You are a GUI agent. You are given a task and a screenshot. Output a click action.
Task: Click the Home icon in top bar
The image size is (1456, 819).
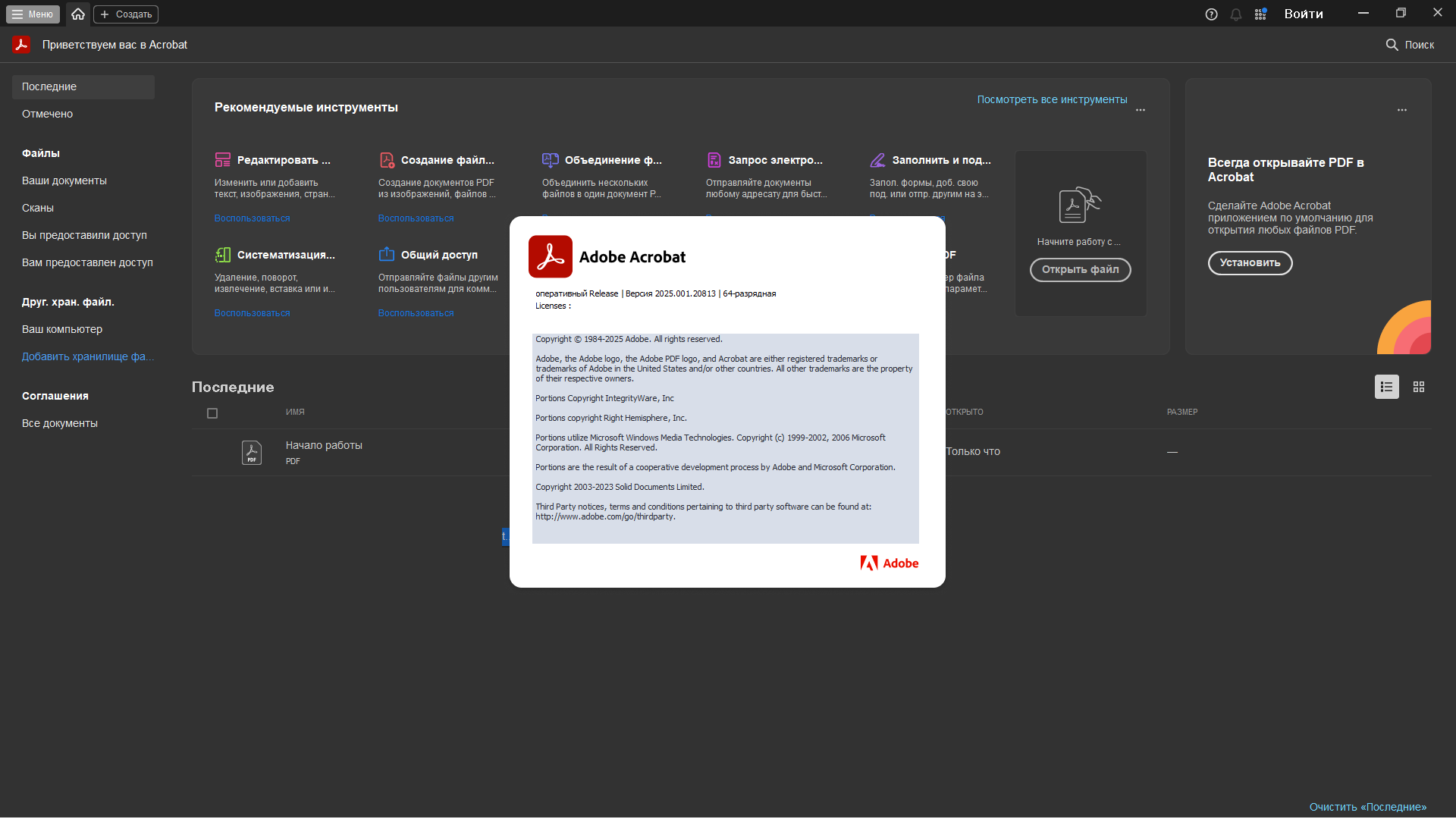point(78,14)
